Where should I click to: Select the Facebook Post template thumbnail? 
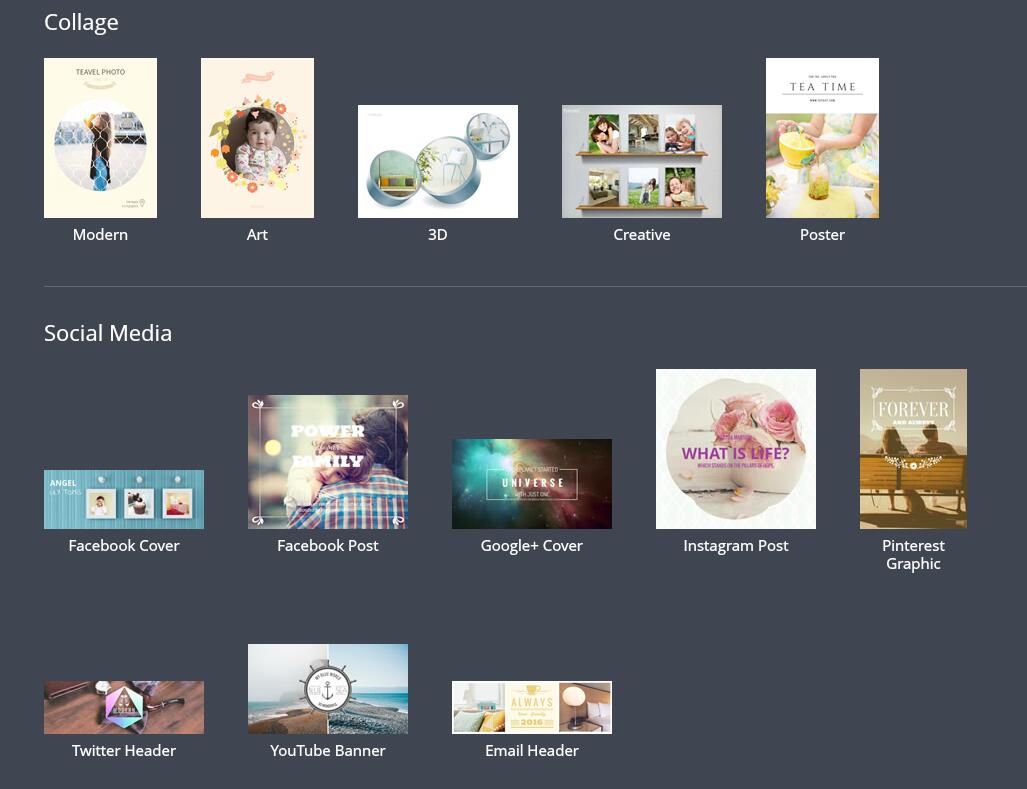328,462
